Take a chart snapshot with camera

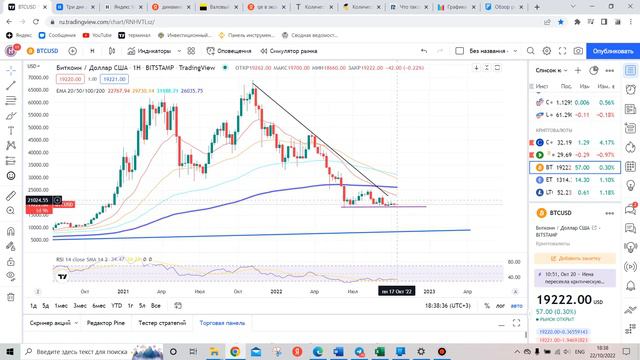tap(578, 51)
